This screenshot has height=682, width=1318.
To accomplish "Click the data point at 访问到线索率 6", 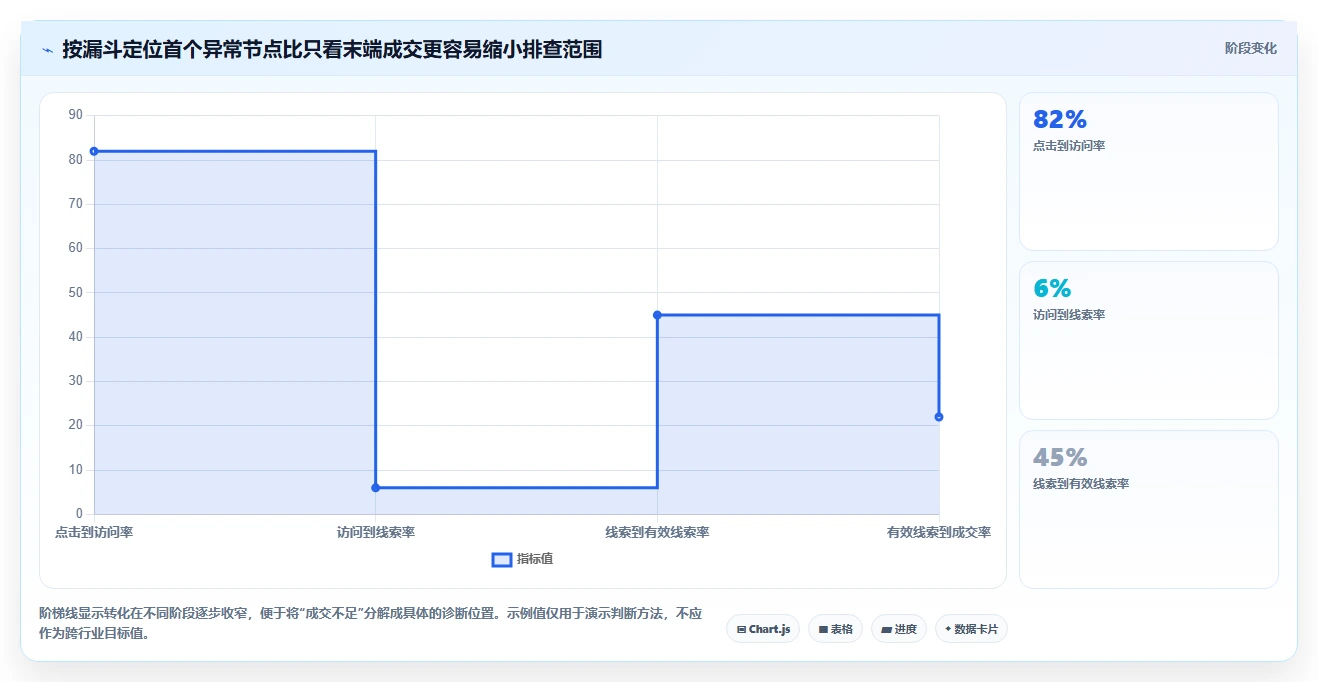I will click(x=376, y=488).
